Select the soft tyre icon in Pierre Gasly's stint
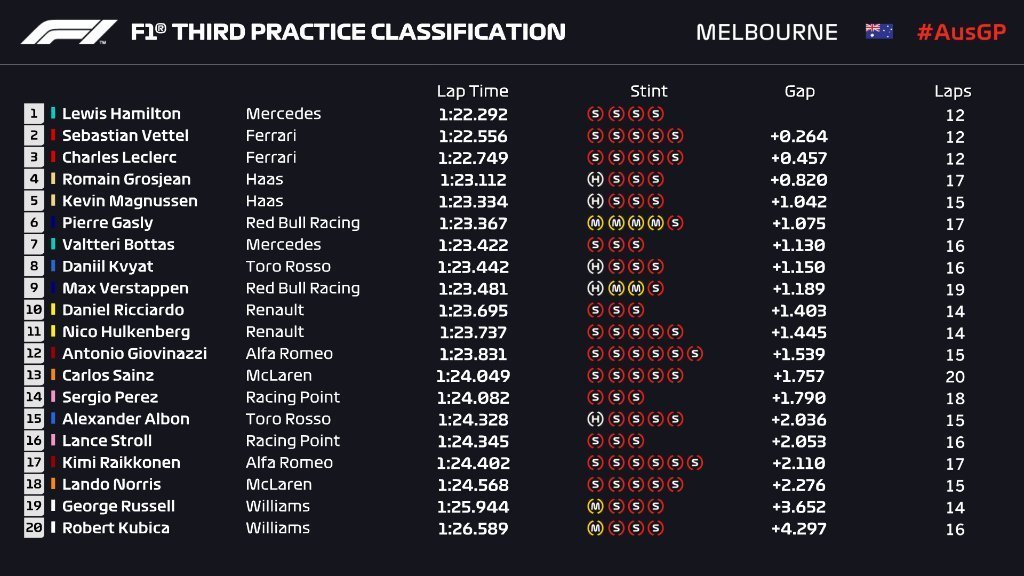 pyautogui.click(x=676, y=223)
